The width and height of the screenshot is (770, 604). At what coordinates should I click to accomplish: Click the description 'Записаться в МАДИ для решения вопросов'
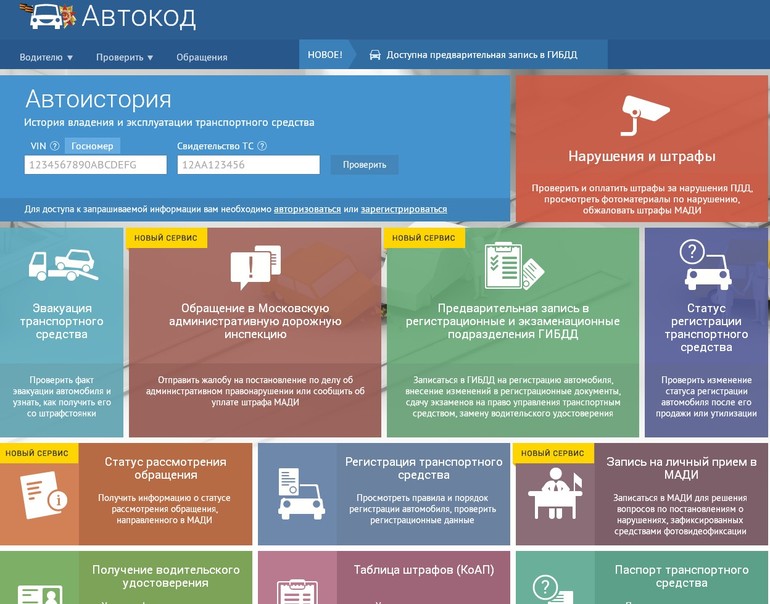pos(680,515)
